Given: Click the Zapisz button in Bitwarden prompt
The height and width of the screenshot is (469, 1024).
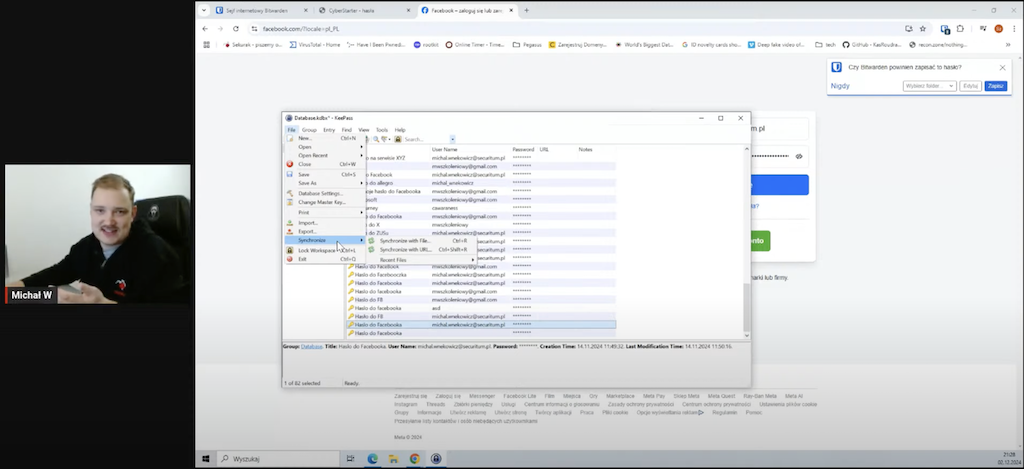Looking at the screenshot, I should [x=995, y=87].
